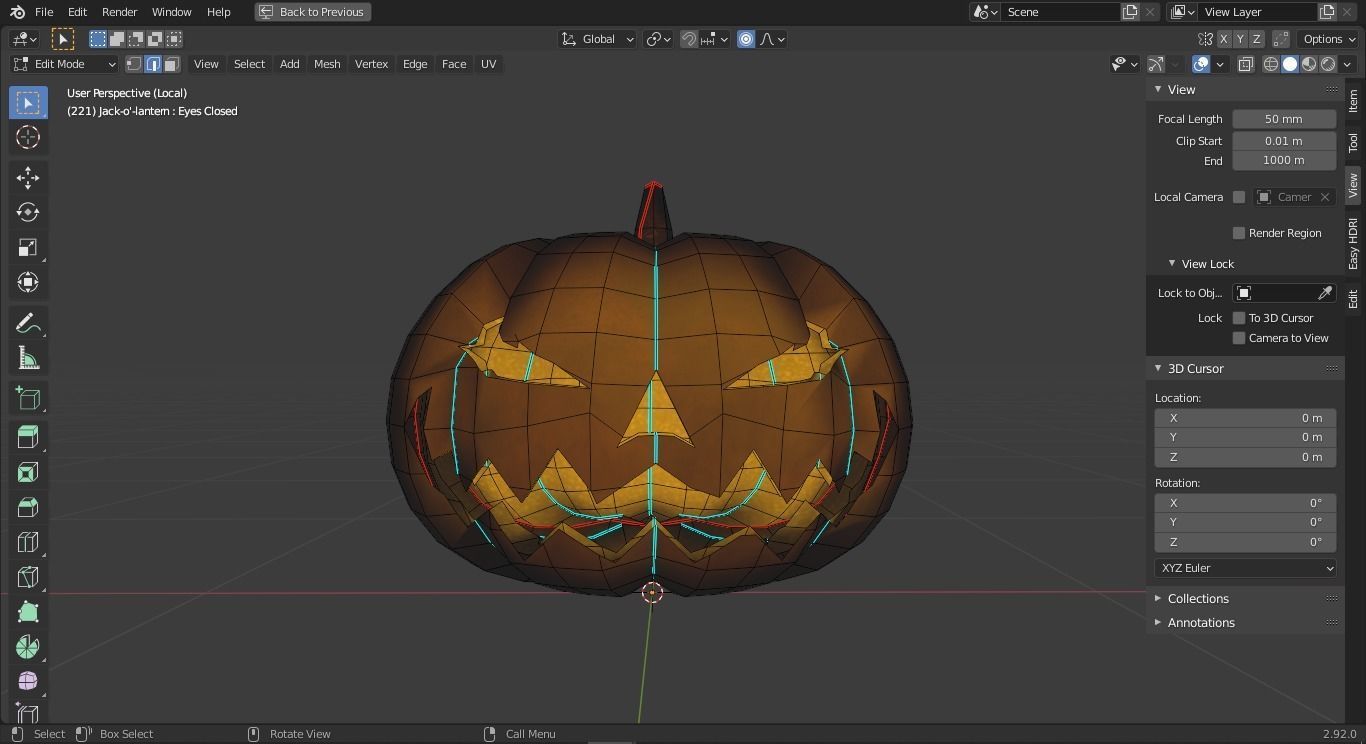Activate the Move tool

click(28, 177)
